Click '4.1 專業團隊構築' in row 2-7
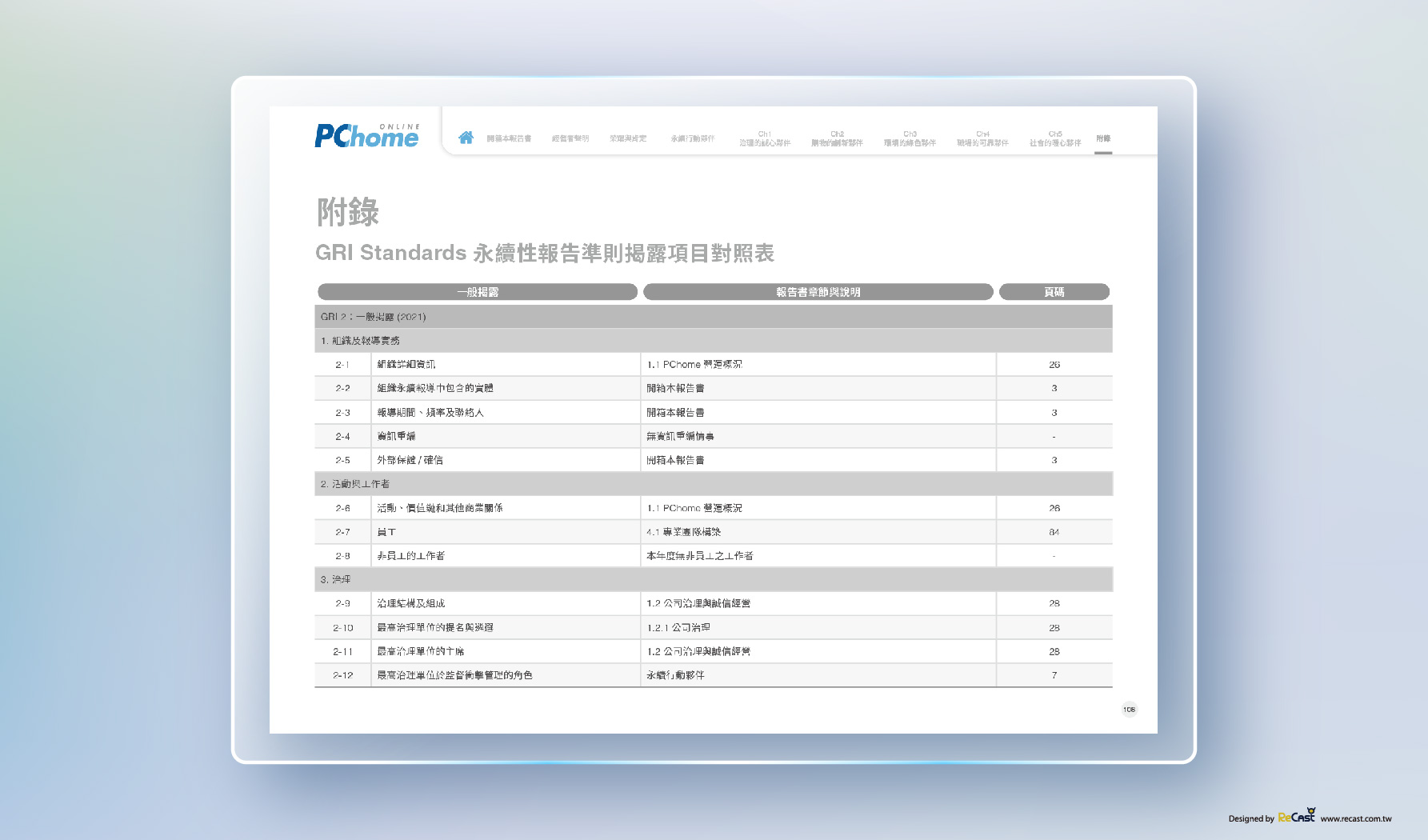Image resolution: width=1428 pixels, height=840 pixels. click(x=684, y=532)
